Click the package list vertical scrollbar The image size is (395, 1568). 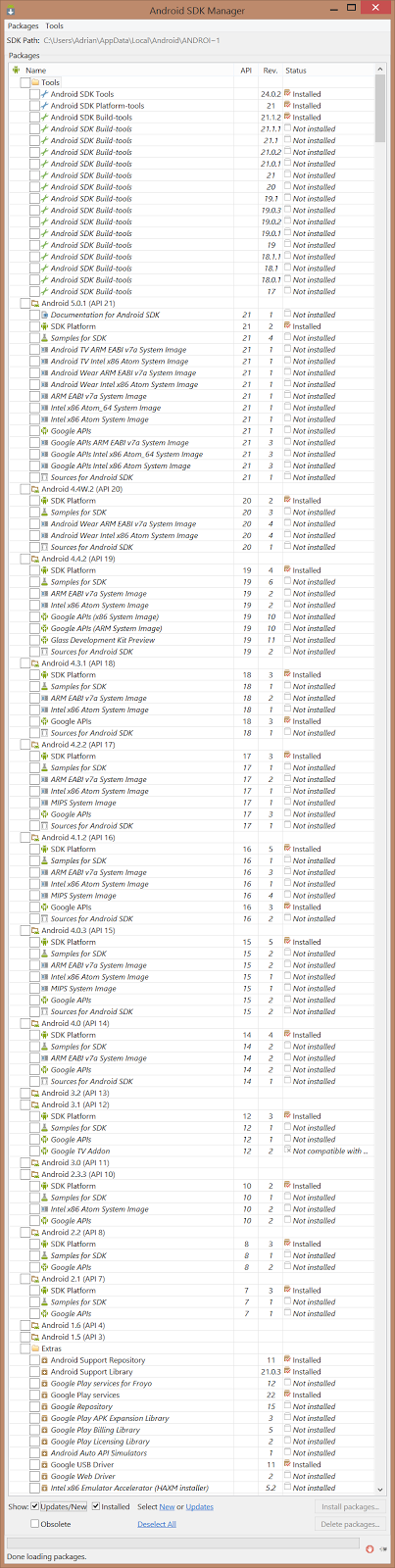pyautogui.click(x=381, y=779)
